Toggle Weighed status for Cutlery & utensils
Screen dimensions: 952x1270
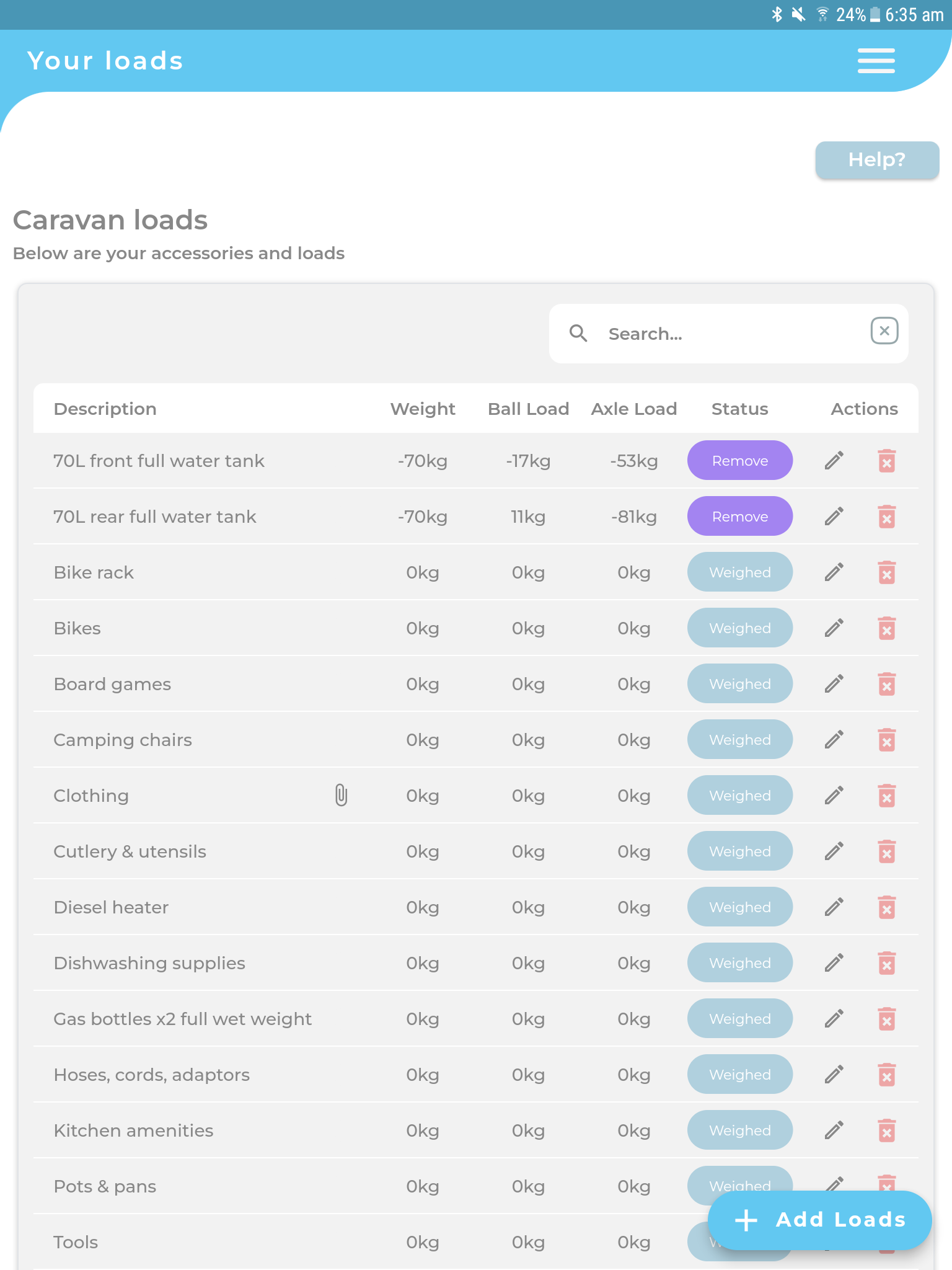coord(739,851)
